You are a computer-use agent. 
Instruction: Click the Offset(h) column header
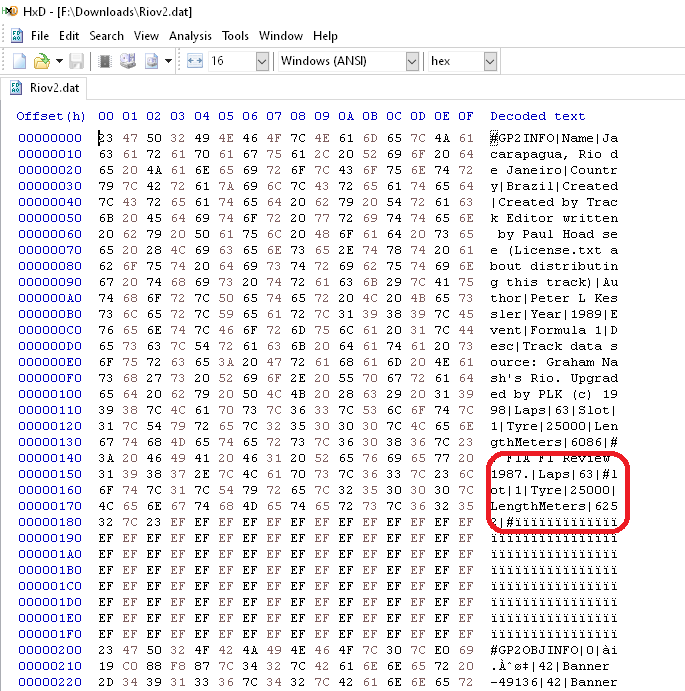tap(50, 116)
